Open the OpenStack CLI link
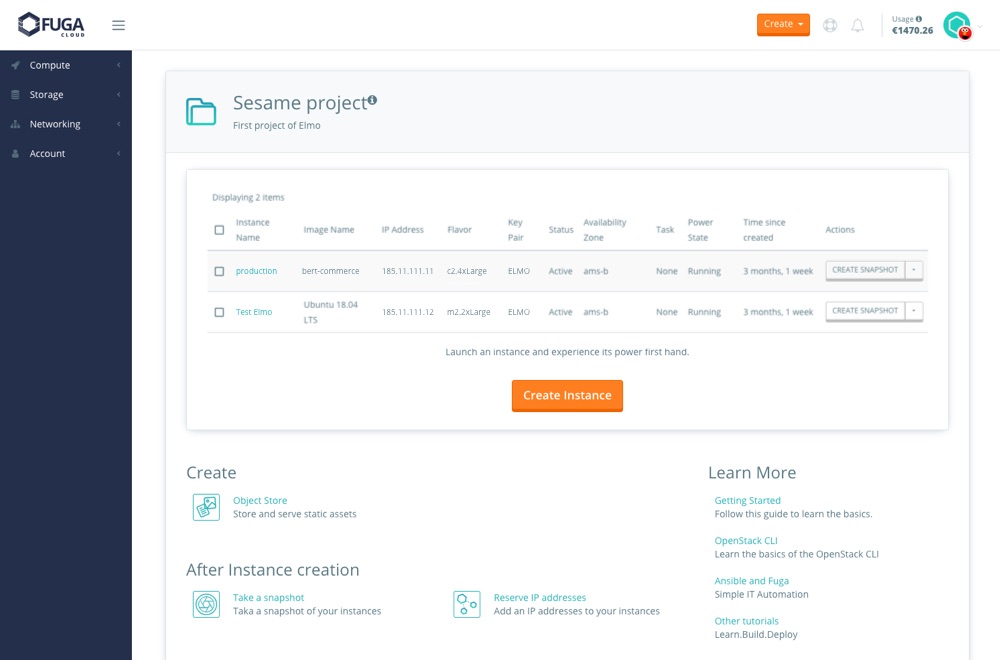 point(746,541)
